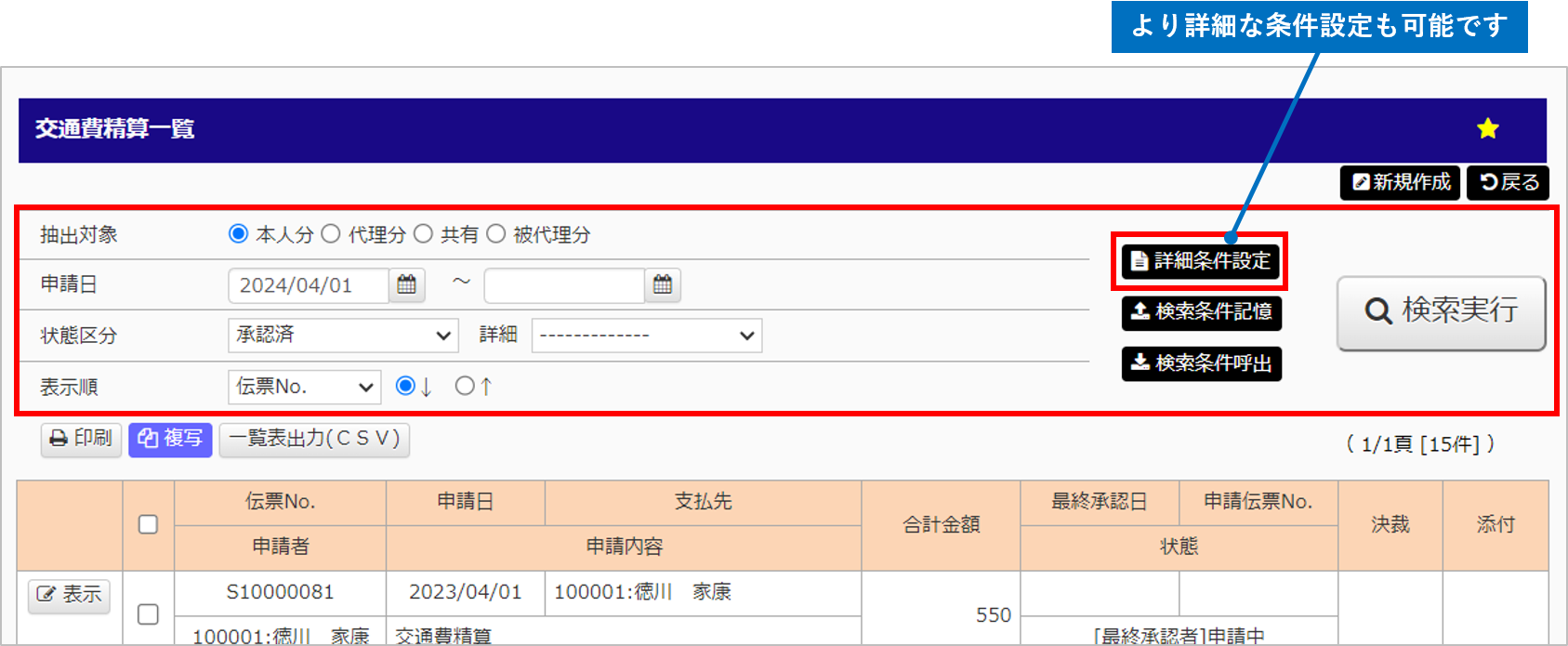Click the 申請日 column header
This screenshot has height=646, width=1568.
click(465, 502)
